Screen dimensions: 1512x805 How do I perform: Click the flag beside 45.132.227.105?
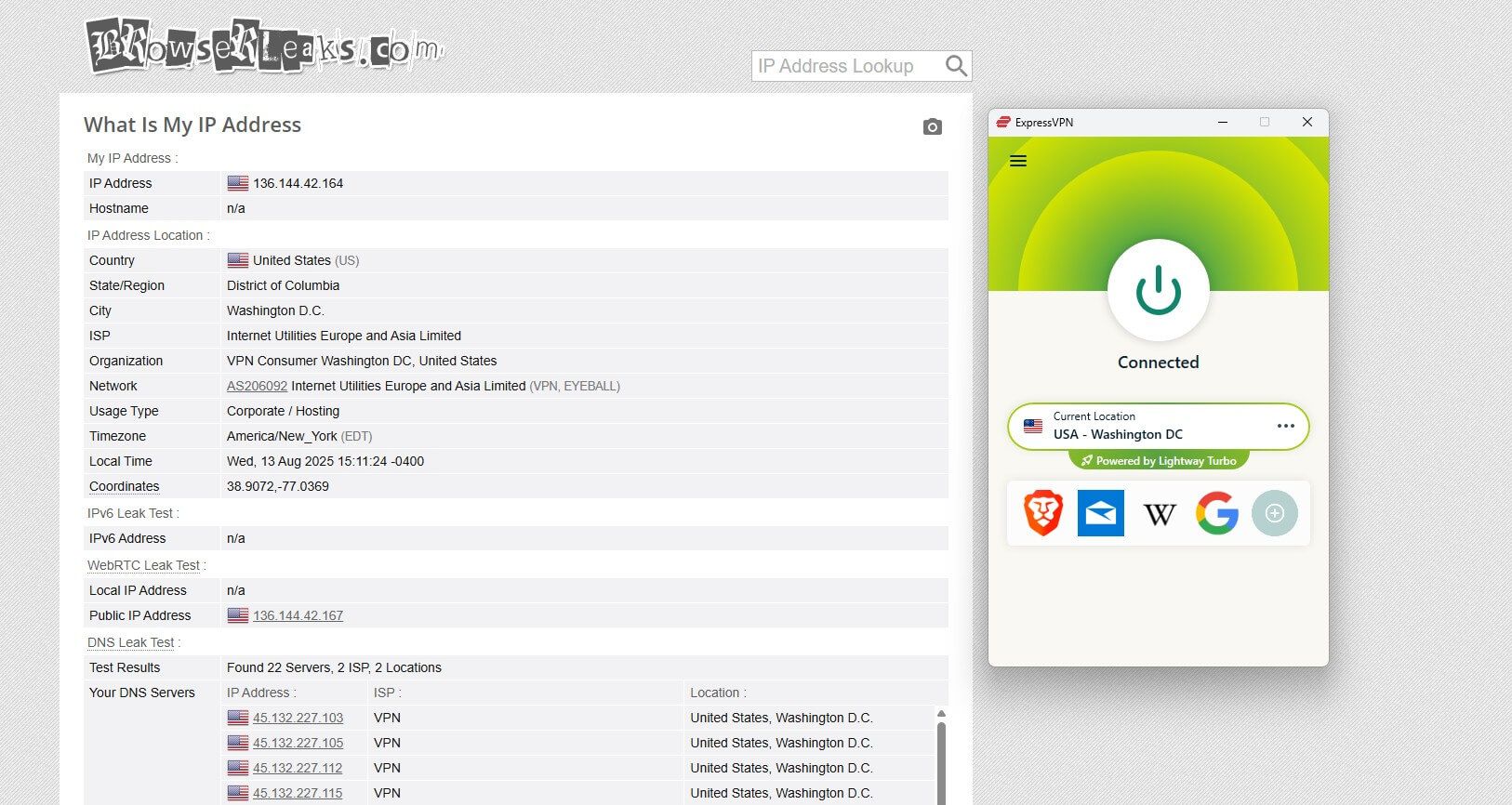[238, 743]
